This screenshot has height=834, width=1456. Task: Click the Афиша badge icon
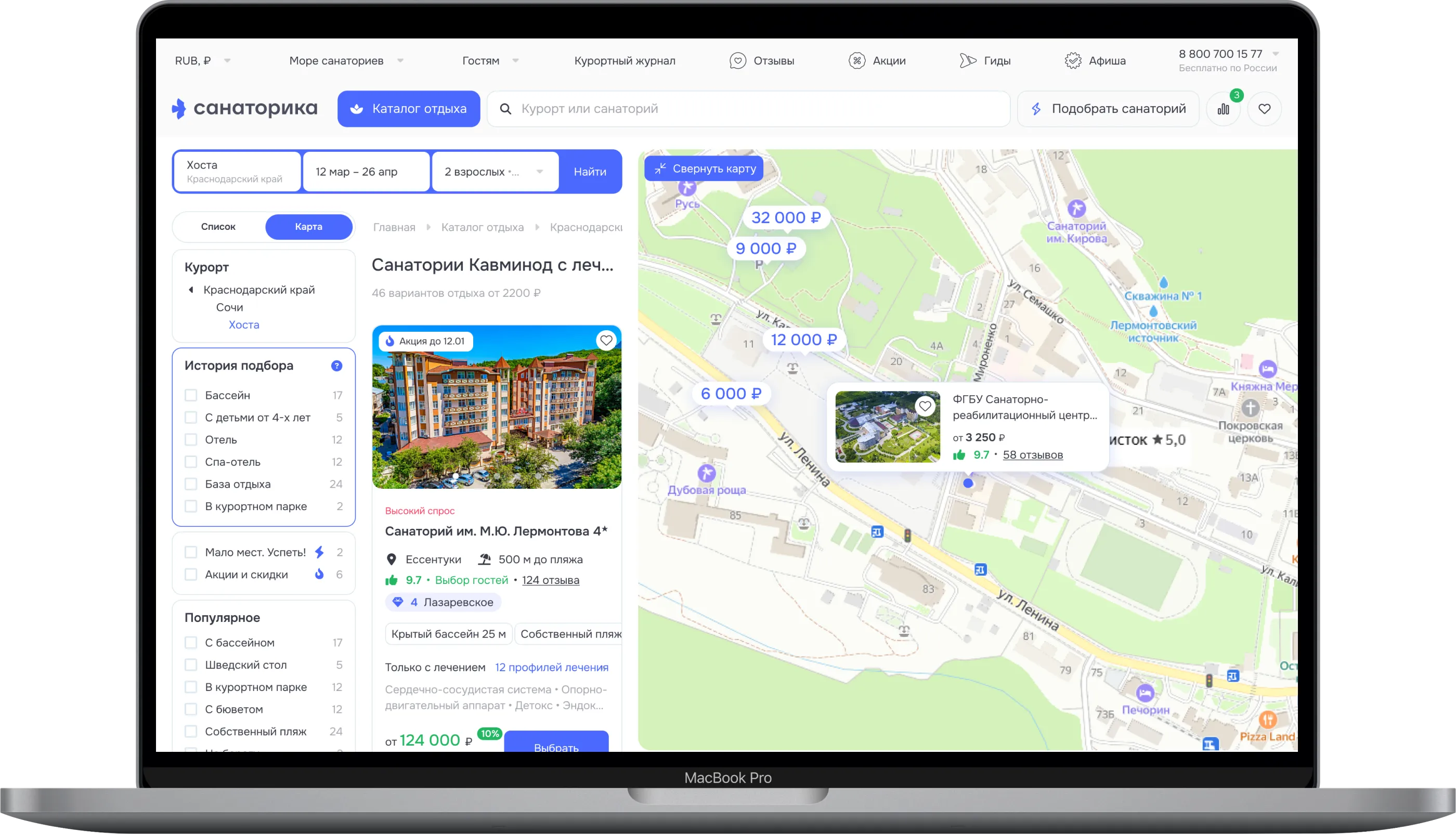coord(1073,61)
